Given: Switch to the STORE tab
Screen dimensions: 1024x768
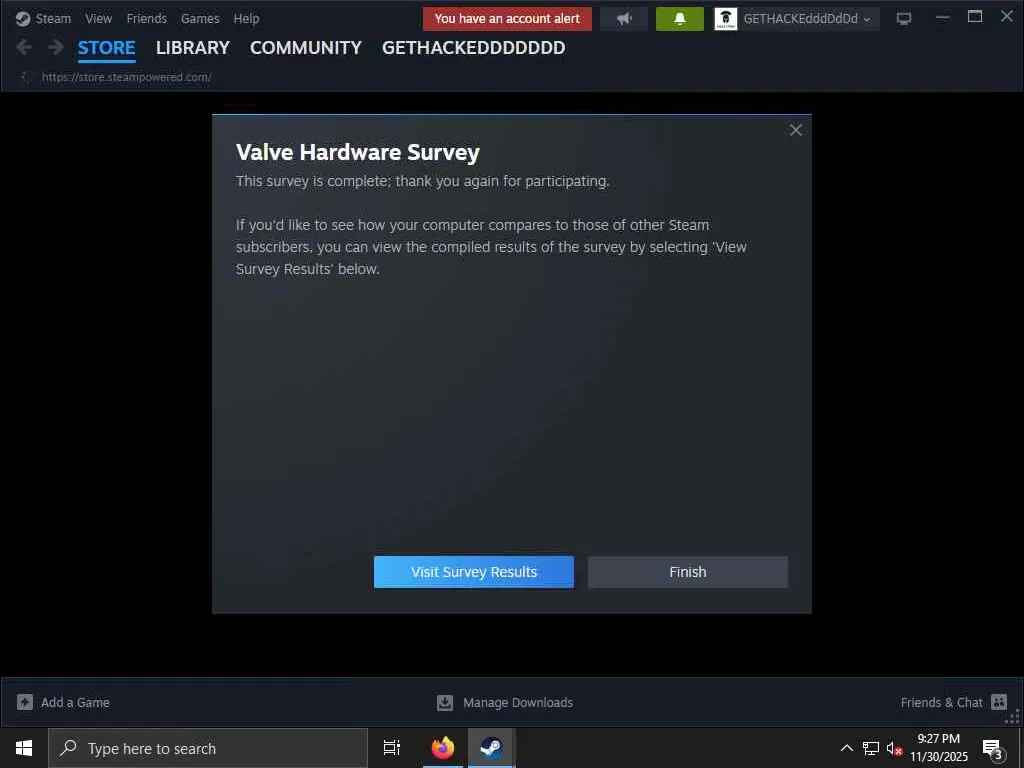Looking at the screenshot, I should coord(106,48).
